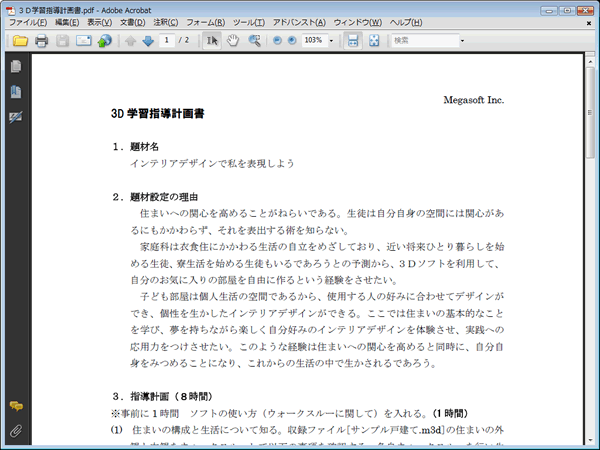Expand the zoom percentage dropdown
The height and width of the screenshot is (450, 600).
coord(331,41)
